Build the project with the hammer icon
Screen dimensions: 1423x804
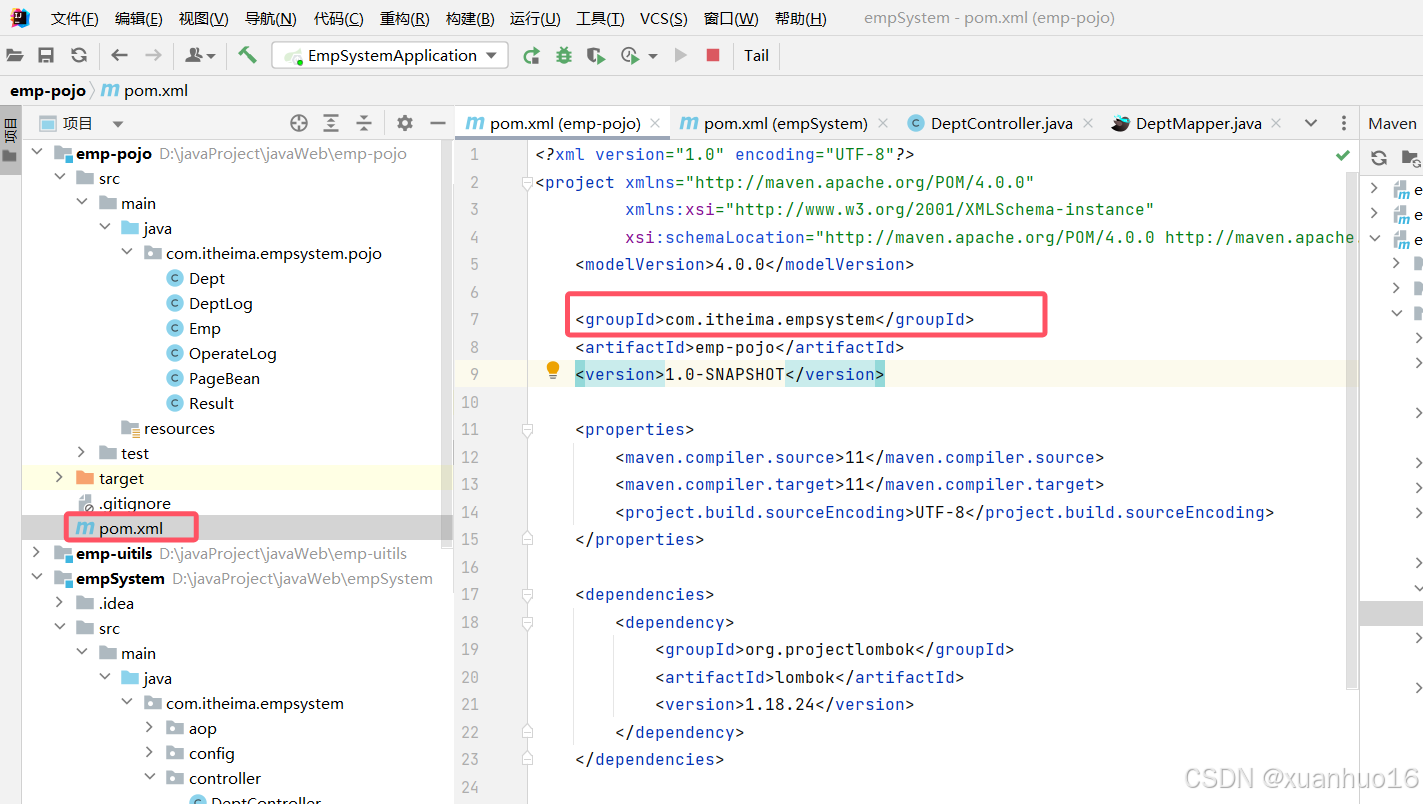247,55
